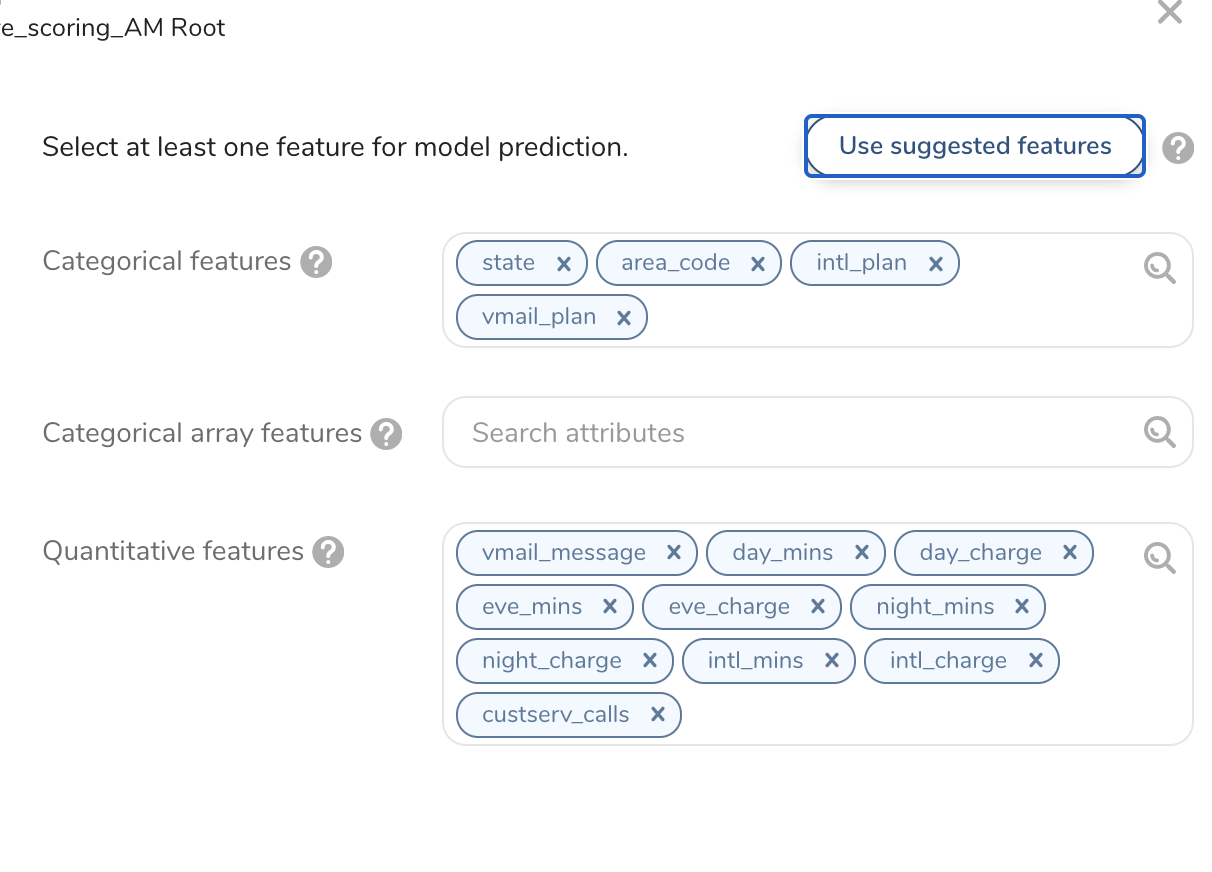Click search icon in Quantitative features box
Viewport: 1212px width, 872px height.
tap(1159, 558)
